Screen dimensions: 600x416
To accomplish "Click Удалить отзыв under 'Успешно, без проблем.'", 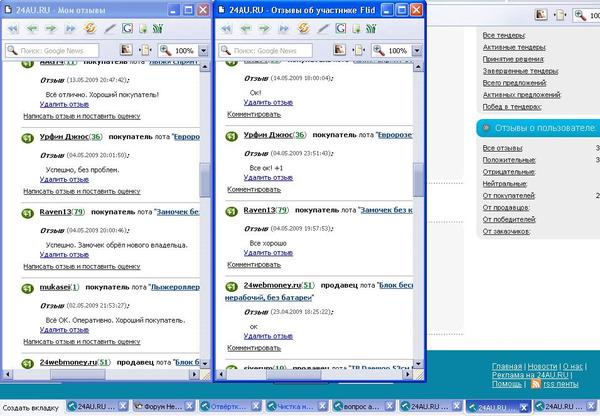I will [x=64, y=179].
